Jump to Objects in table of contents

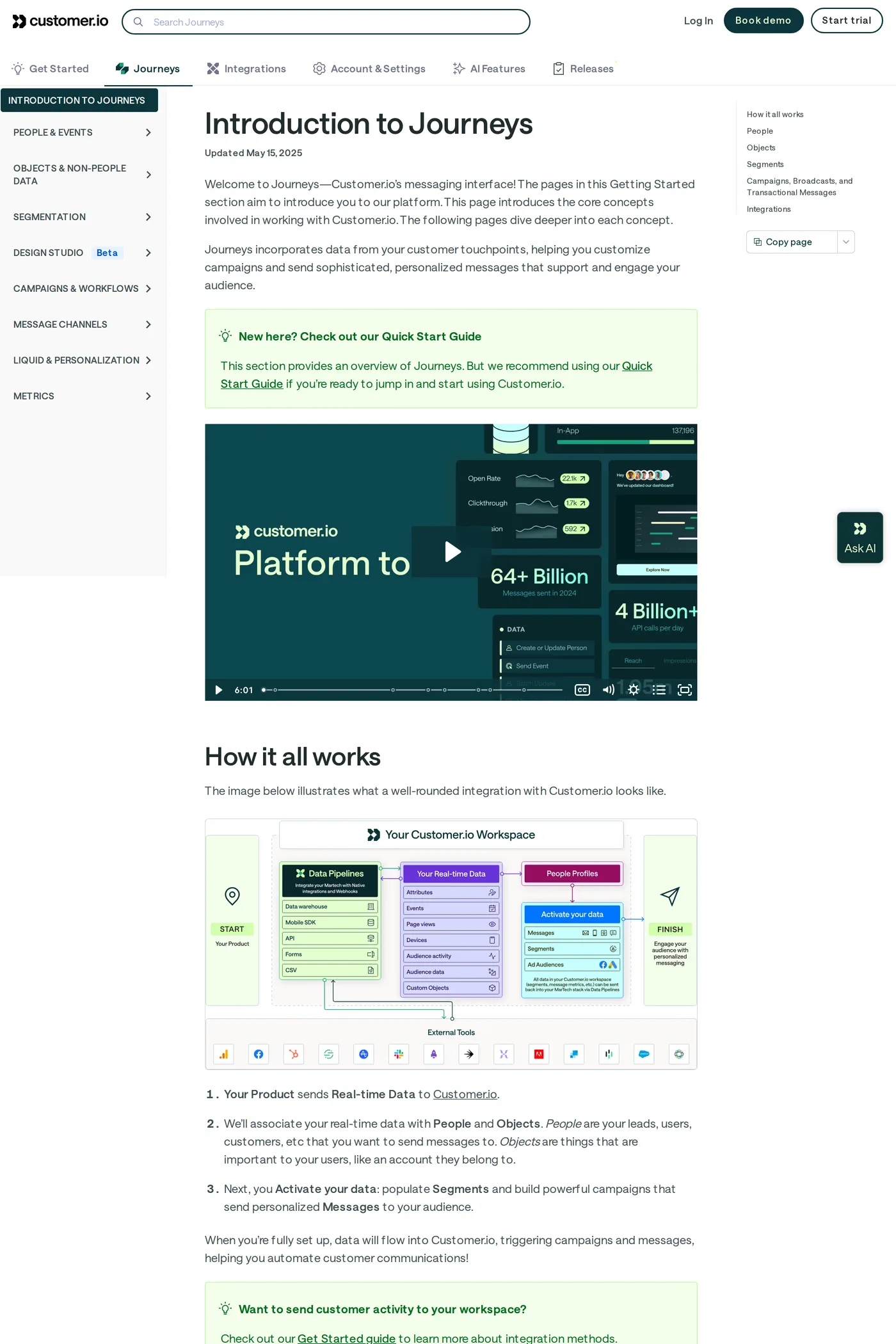point(761,148)
